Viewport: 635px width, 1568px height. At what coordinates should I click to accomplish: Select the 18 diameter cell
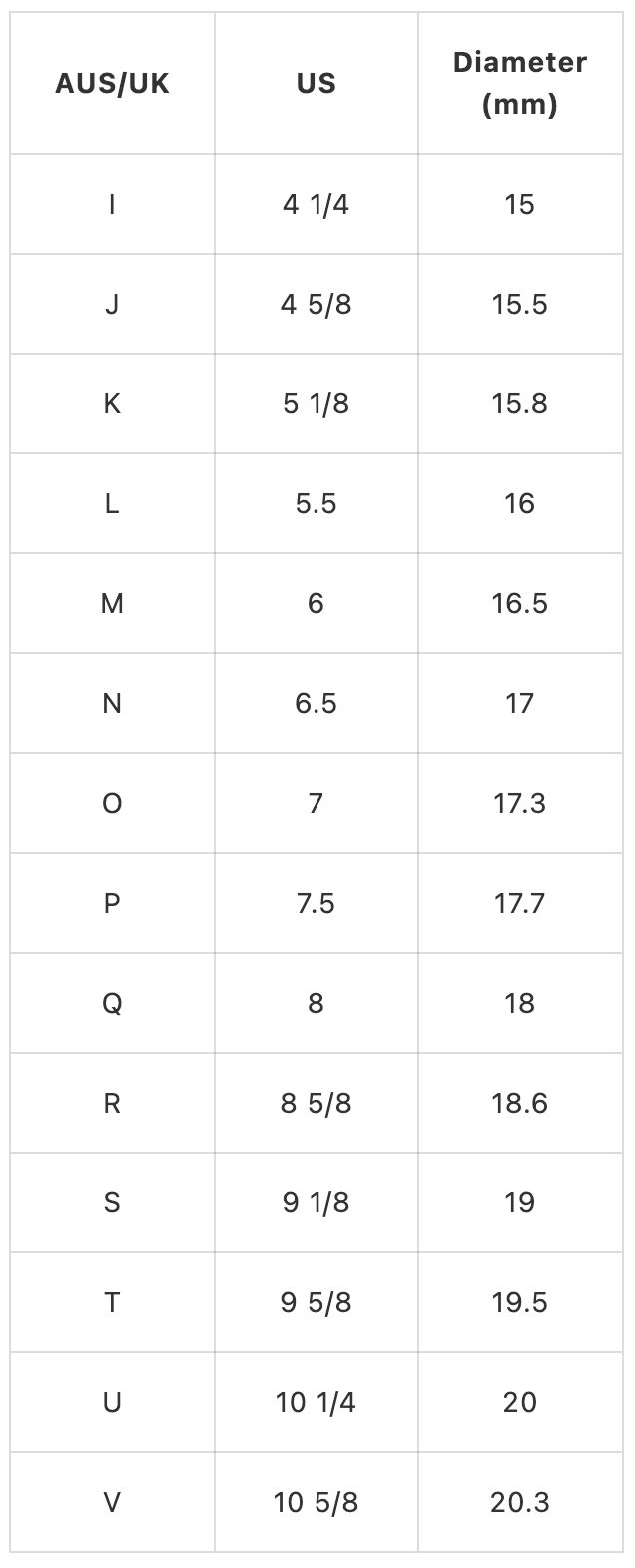pyautogui.click(x=519, y=1003)
